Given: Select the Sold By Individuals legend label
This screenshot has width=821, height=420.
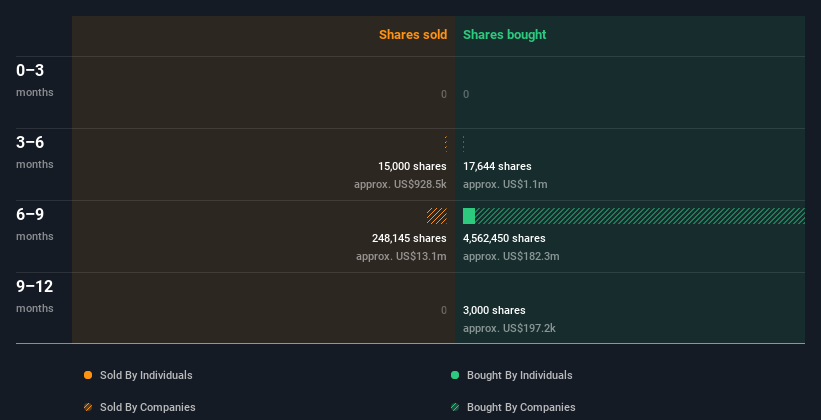Looking at the screenshot, I should (146, 375).
